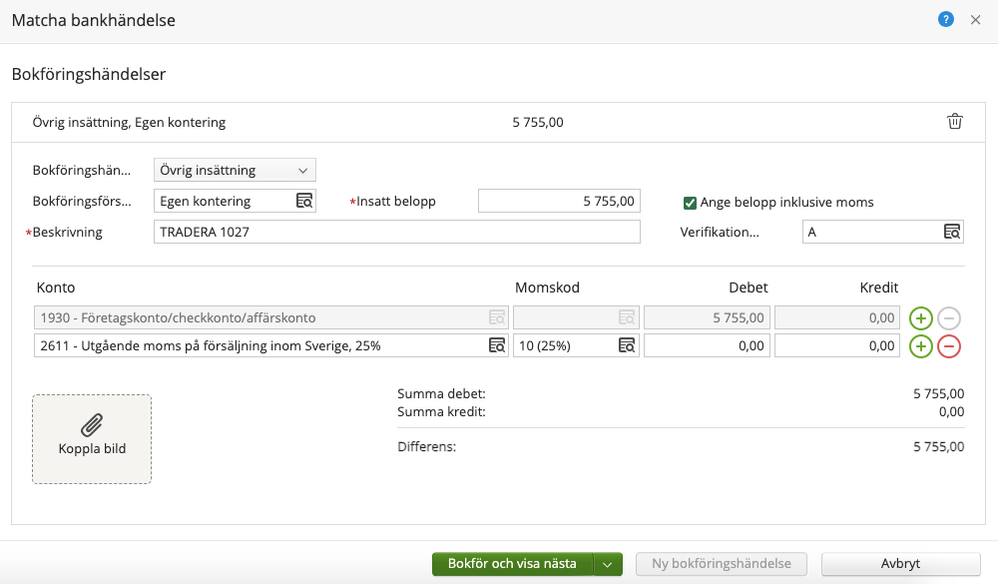Remove 2611 row with red minus icon
Image resolution: width=998 pixels, height=584 pixels.
coord(949,346)
